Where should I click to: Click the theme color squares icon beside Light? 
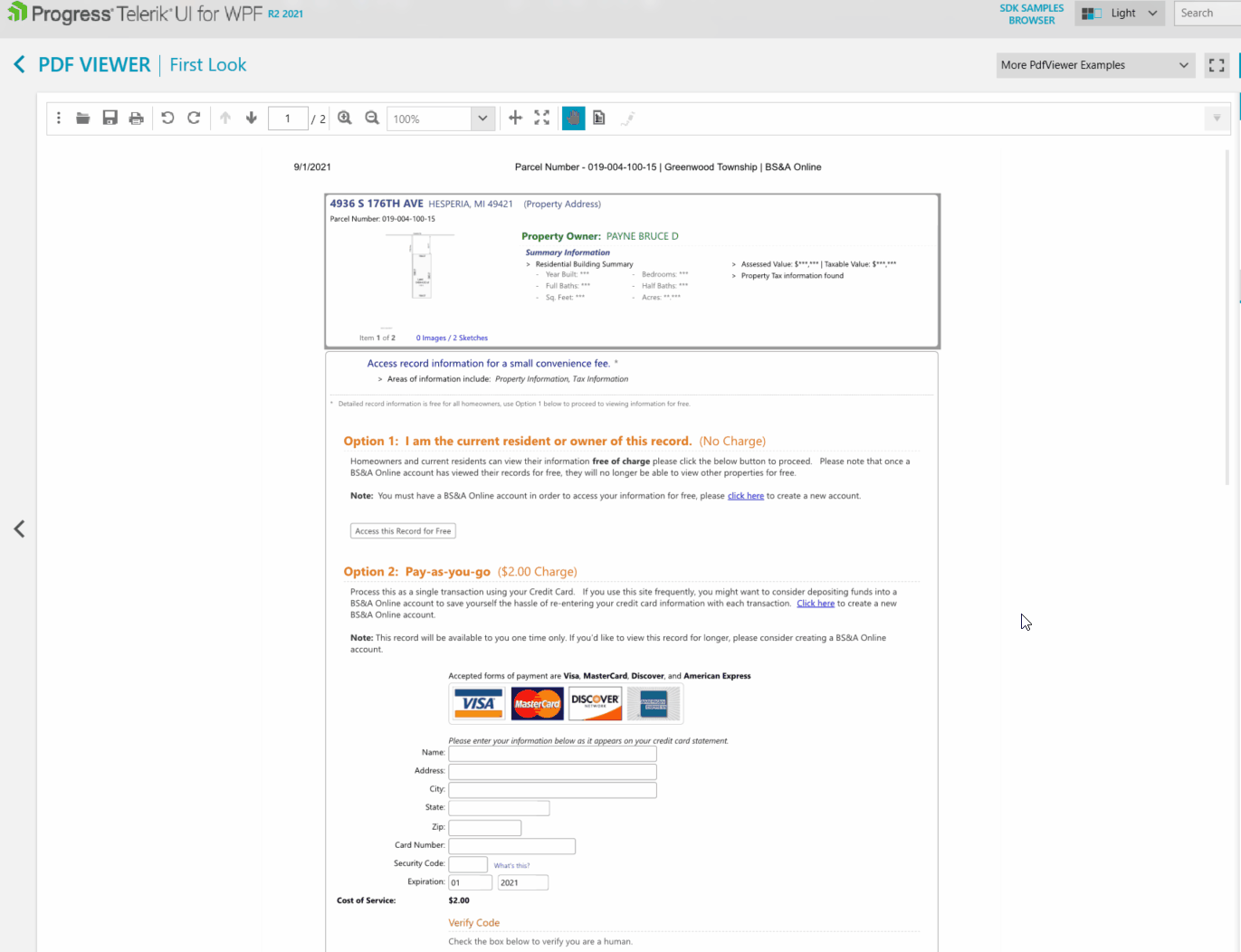(x=1092, y=14)
